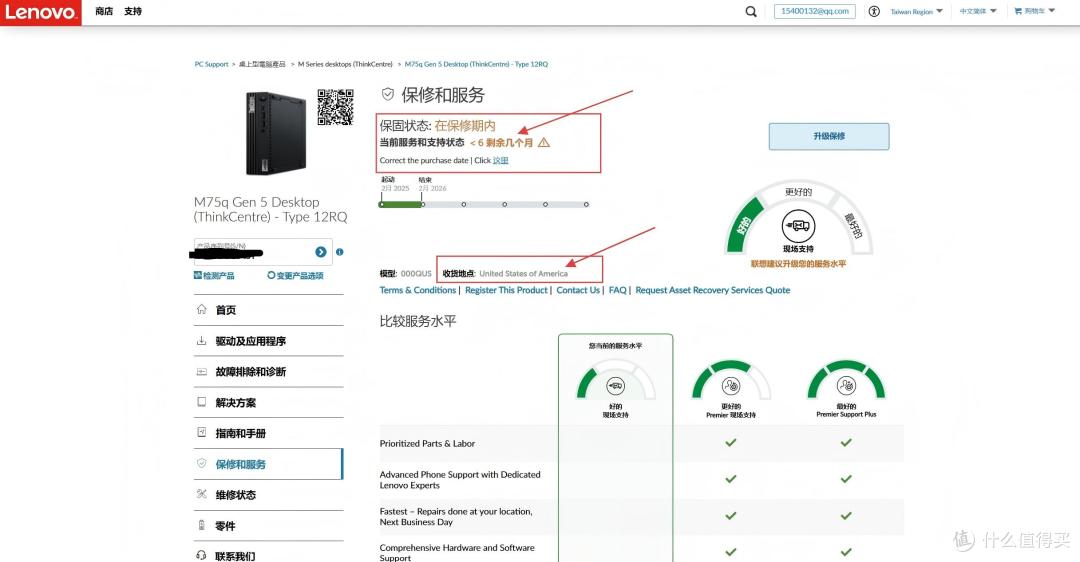Click the warranty warning triangle icon
Viewport: 1080px width, 562px height.
(543, 143)
